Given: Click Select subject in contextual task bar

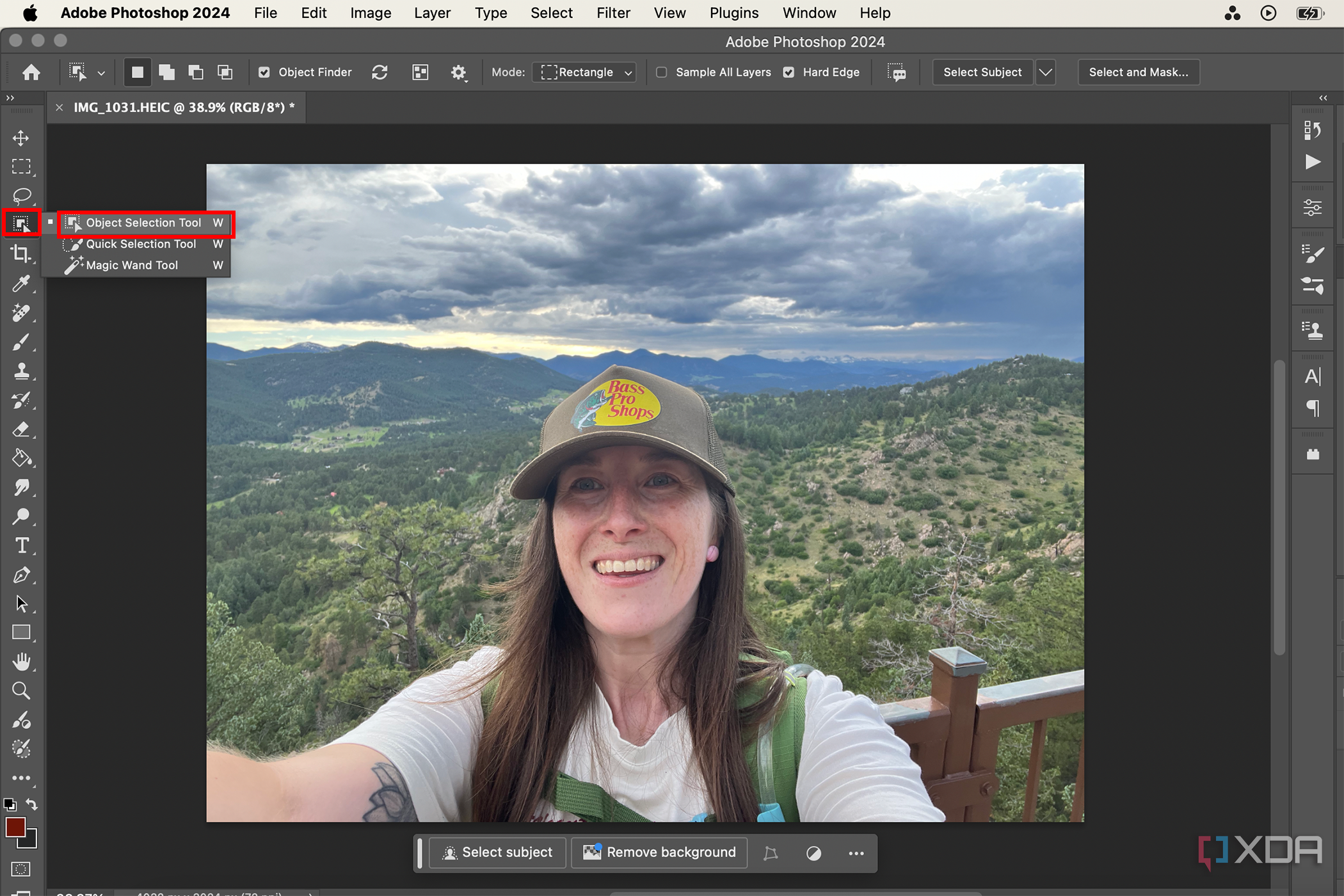Looking at the screenshot, I should [497, 852].
